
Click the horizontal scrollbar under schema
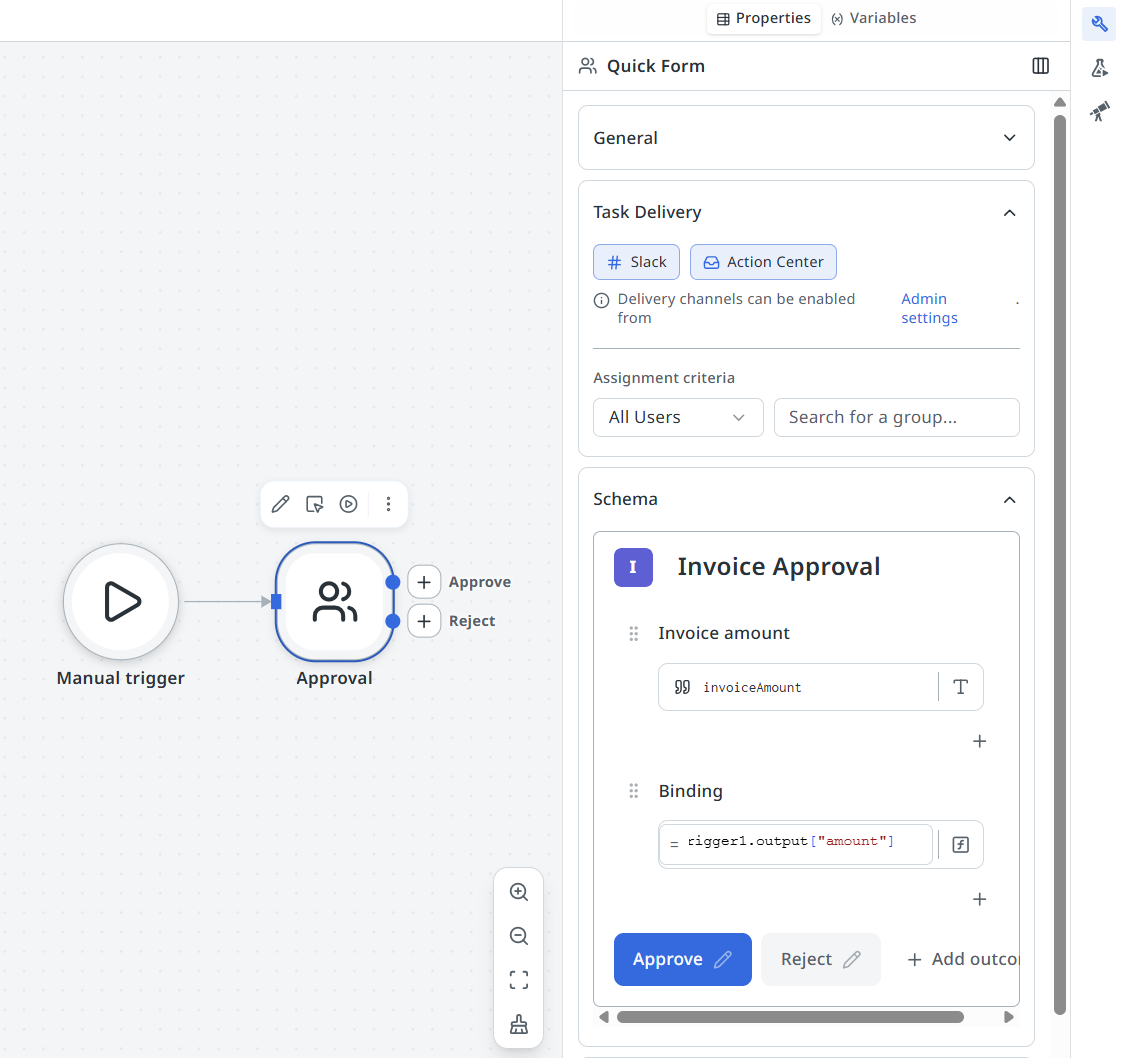click(x=790, y=1017)
